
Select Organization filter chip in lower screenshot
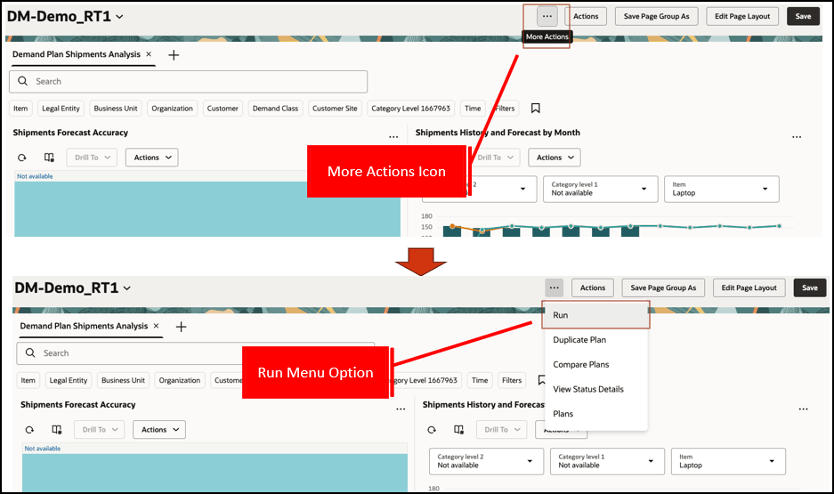180,380
